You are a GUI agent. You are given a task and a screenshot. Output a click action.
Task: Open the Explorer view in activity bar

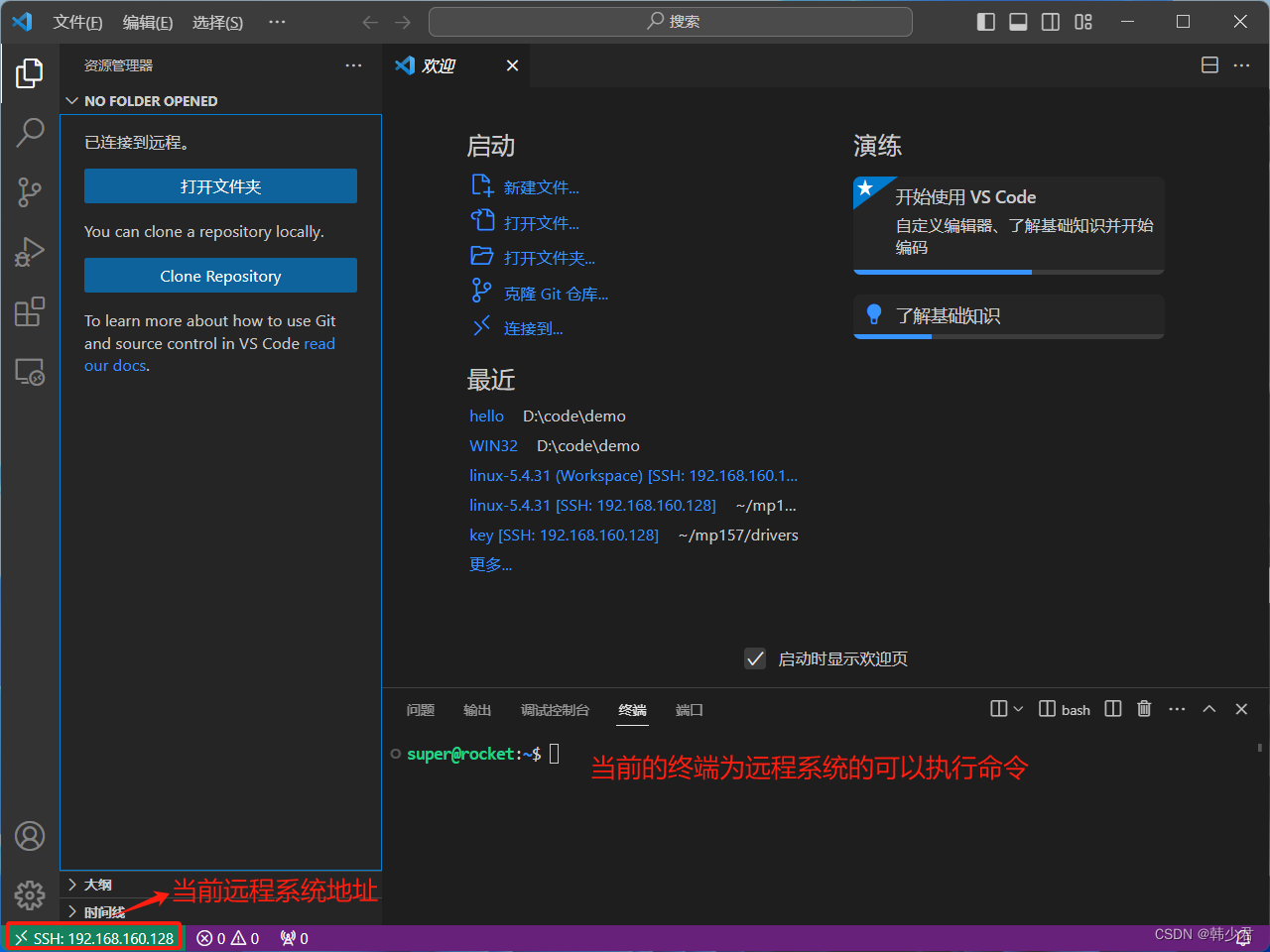[x=30, y=72]
